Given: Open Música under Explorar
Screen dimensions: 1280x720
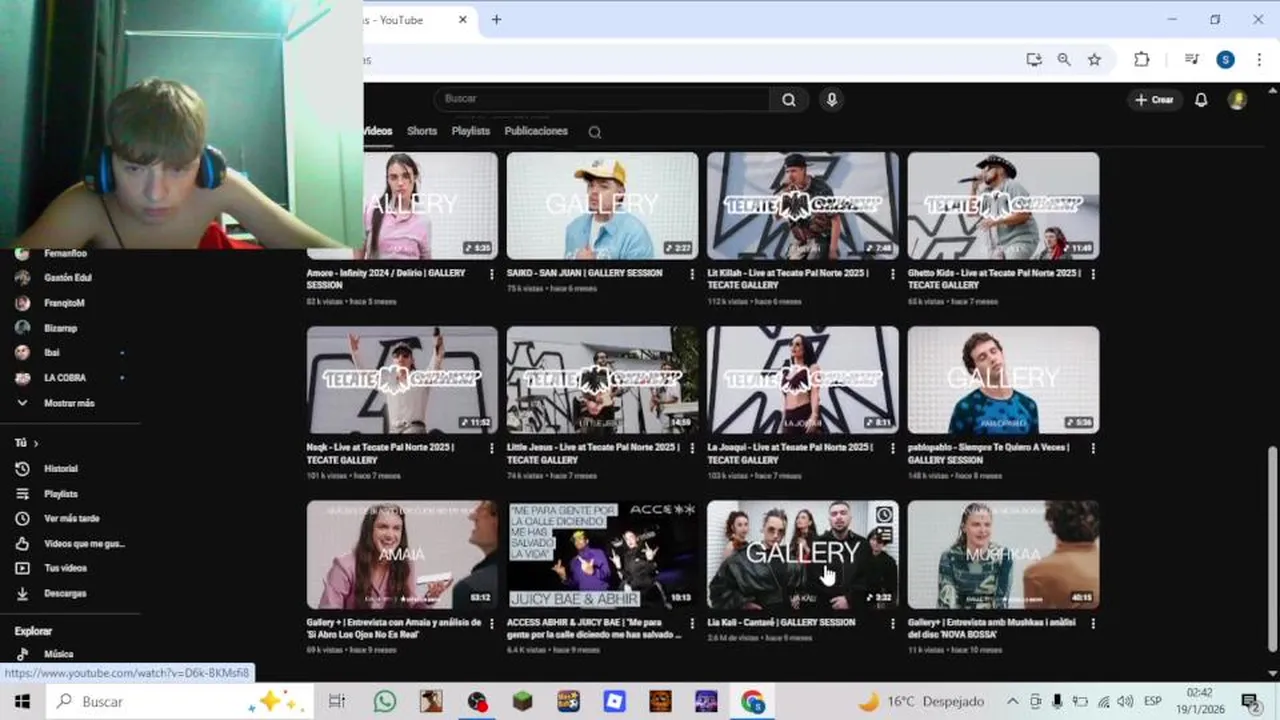Looking at the screenshot, I should (60, 654).
